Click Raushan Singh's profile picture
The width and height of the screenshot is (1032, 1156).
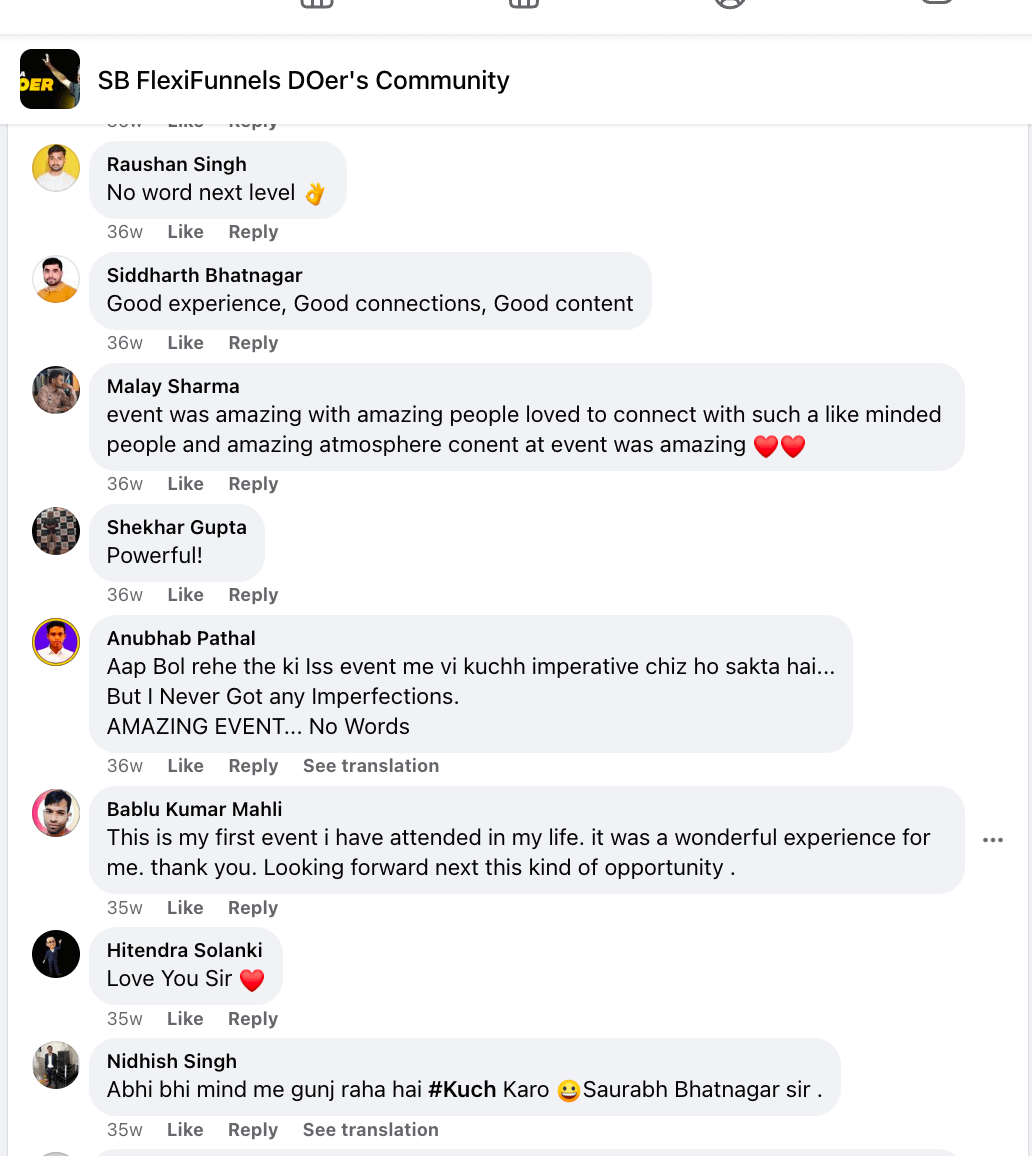tap(56, 168)
